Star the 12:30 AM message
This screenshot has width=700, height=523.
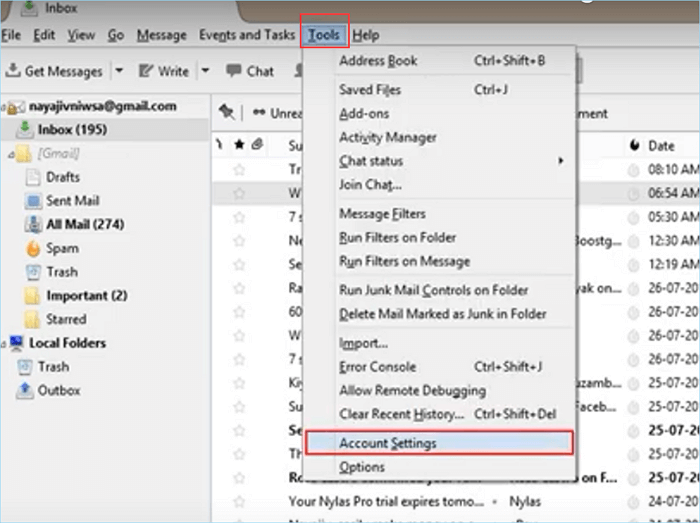click(239, 241)
